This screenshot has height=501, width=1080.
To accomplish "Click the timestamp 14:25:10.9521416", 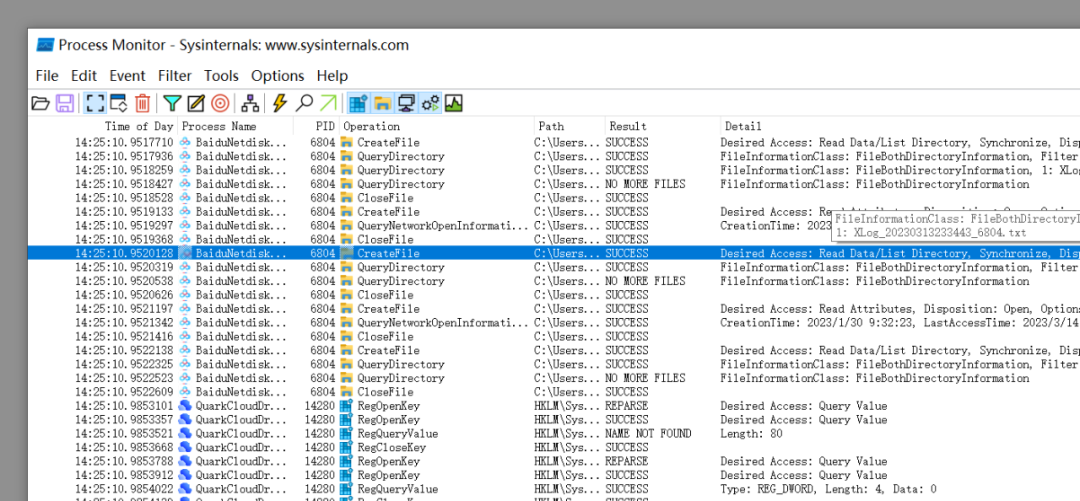I will pyautogui.click(x=124, y=336).
